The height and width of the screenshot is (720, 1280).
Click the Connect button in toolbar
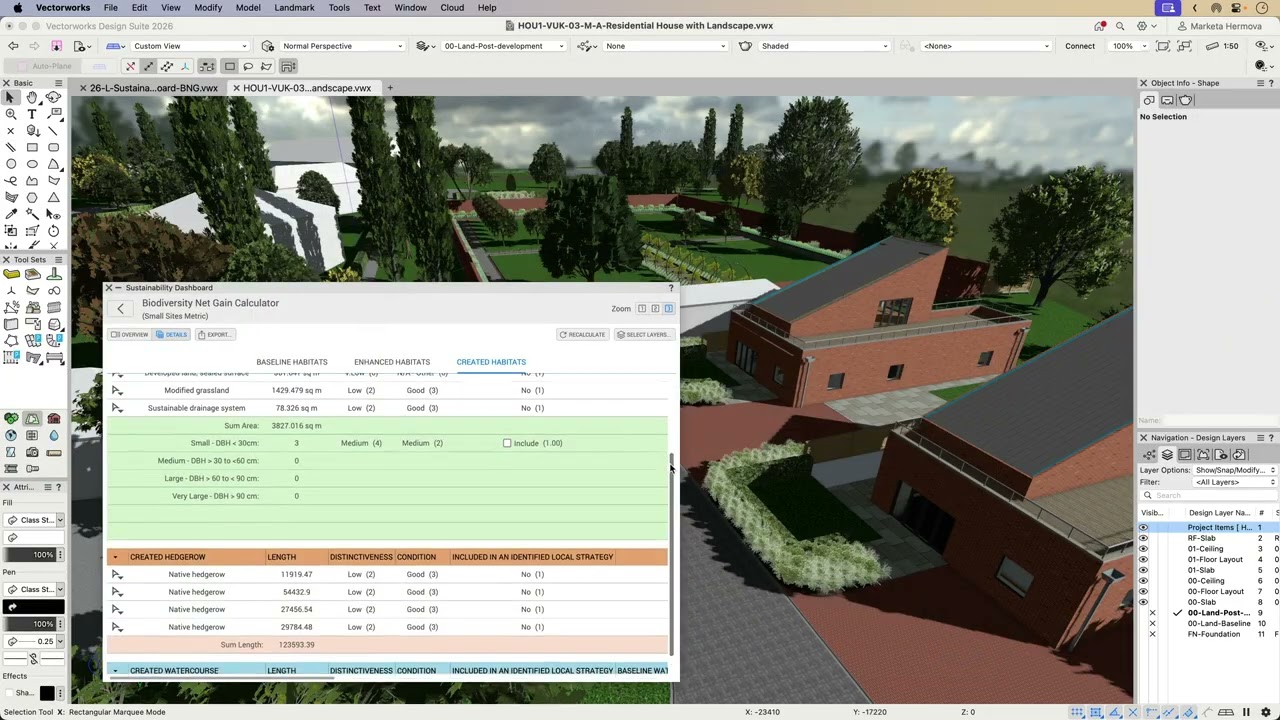[x=1080, y=46]
